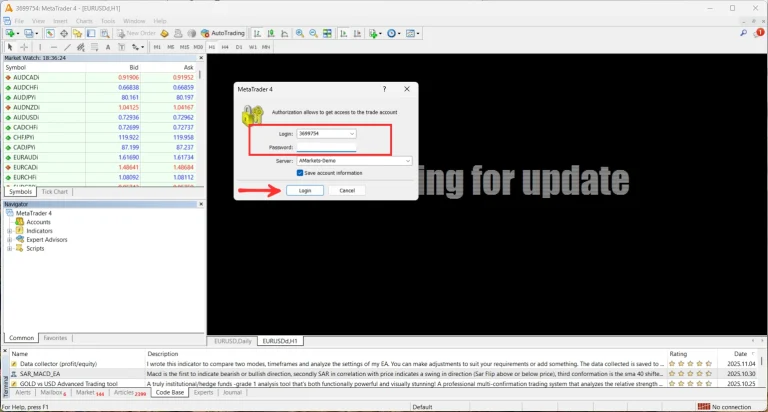This screenshot has height=412, width=768.
Task: Close the Market Watch panel
Action: [x=201, y=58]
